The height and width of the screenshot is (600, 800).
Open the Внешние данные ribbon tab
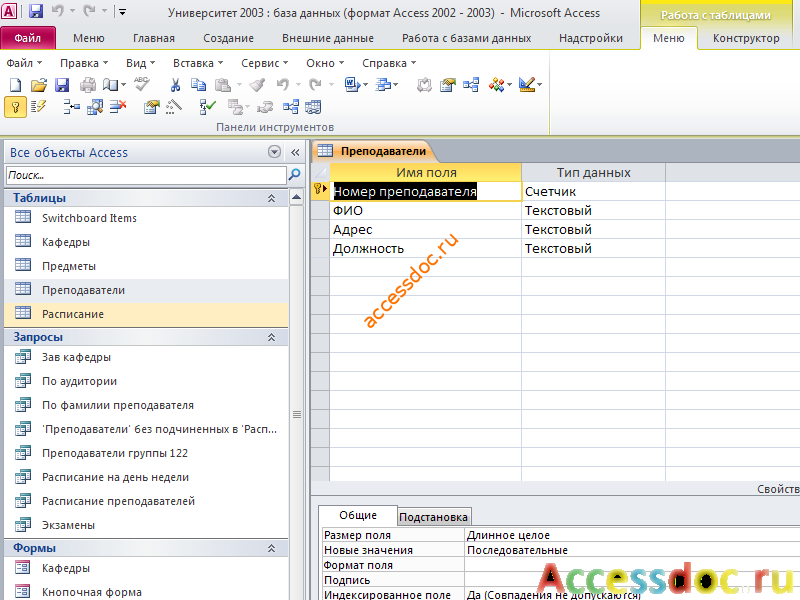tap(328, 38)
